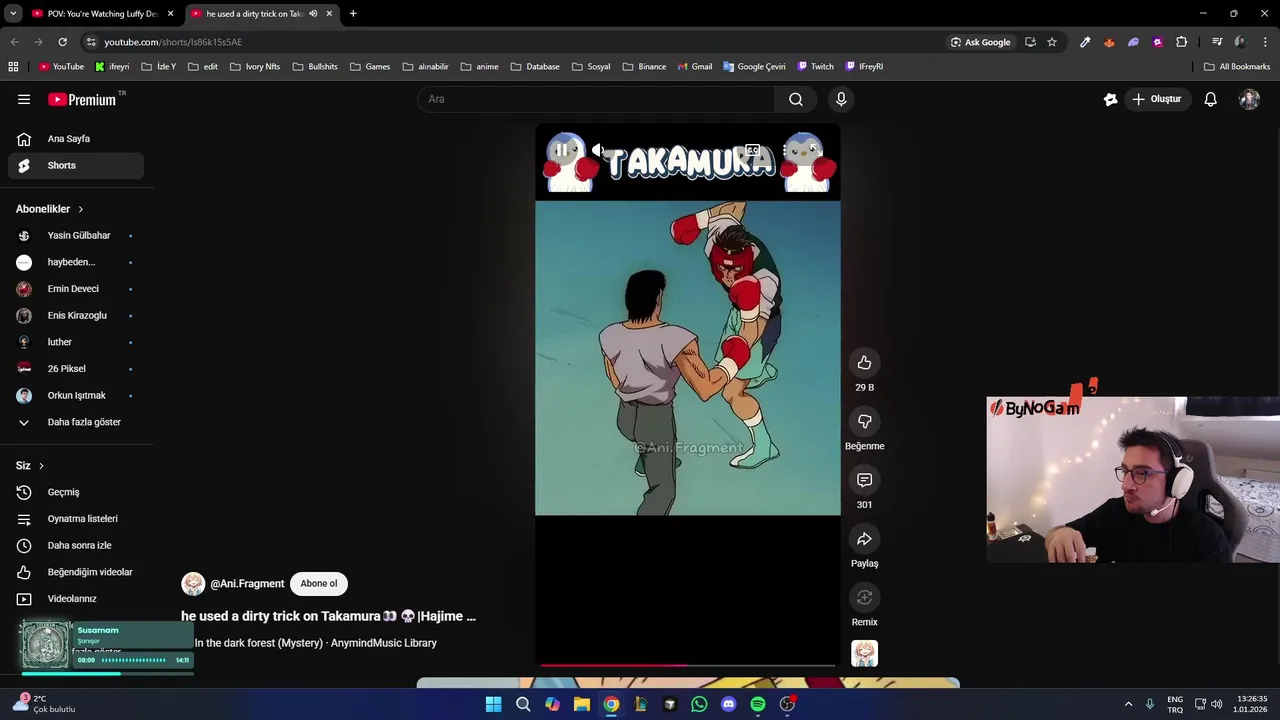
Task: Toggle closed captions on the short
Action: click(x=752, y=150)
